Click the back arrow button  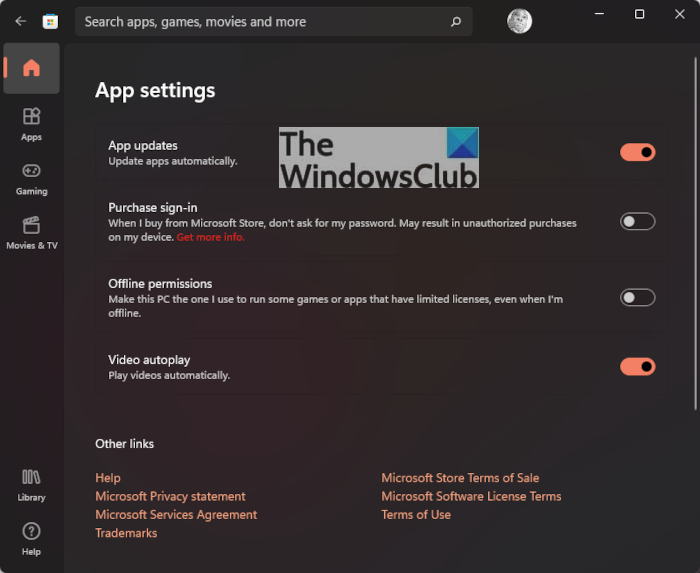pyautogui.click(x=20, y=21)
